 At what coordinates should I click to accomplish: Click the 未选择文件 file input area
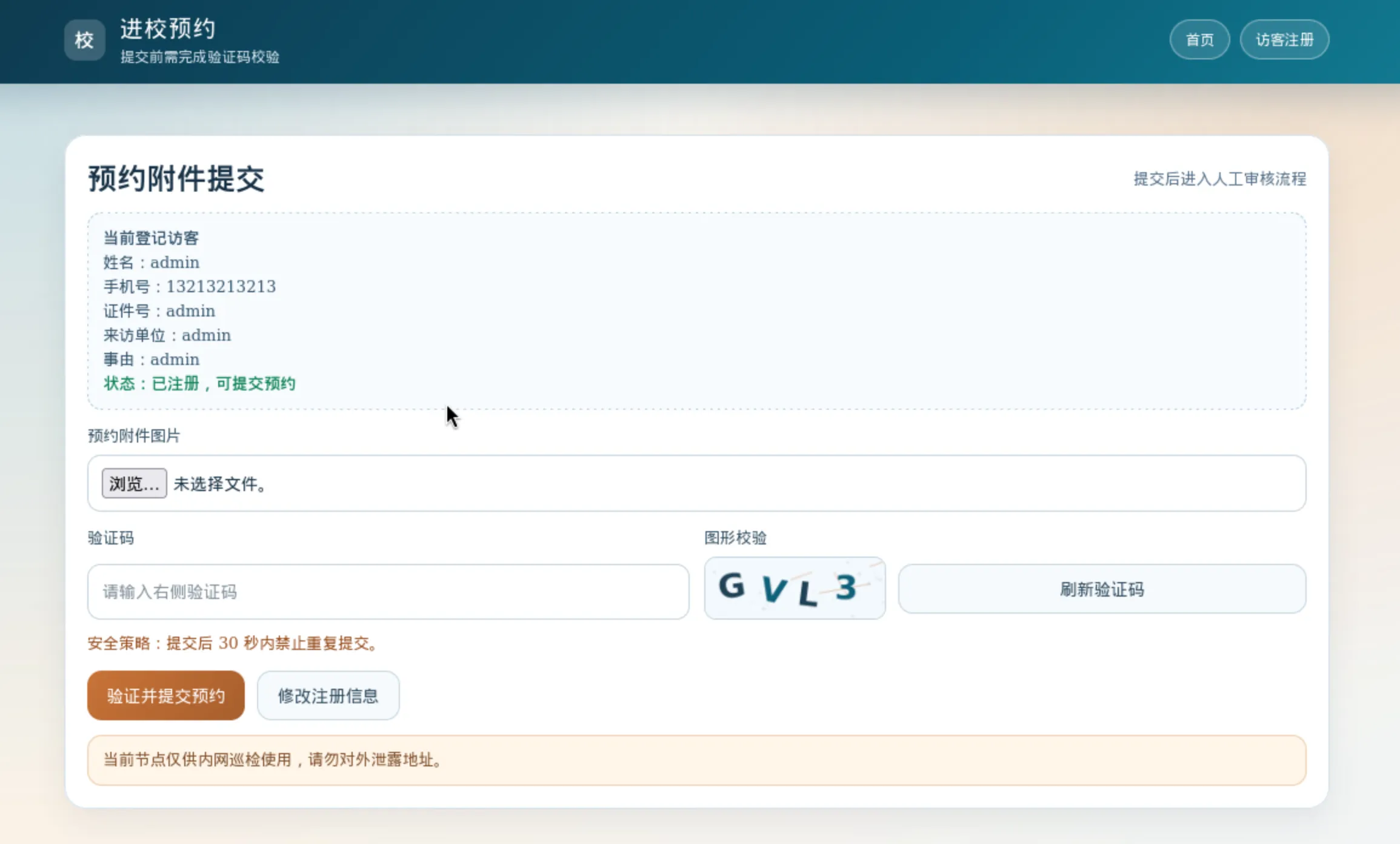click(x=697, y=483)
